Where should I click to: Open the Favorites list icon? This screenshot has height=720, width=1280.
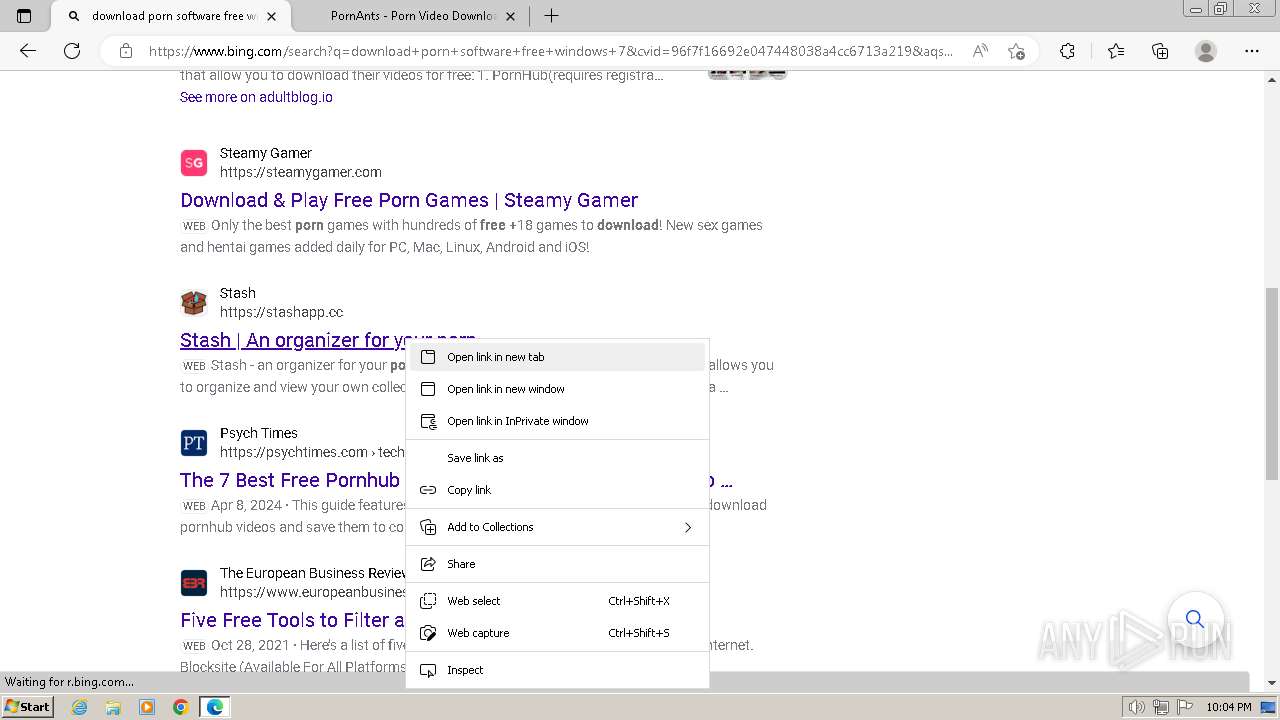coord(1116,51)
